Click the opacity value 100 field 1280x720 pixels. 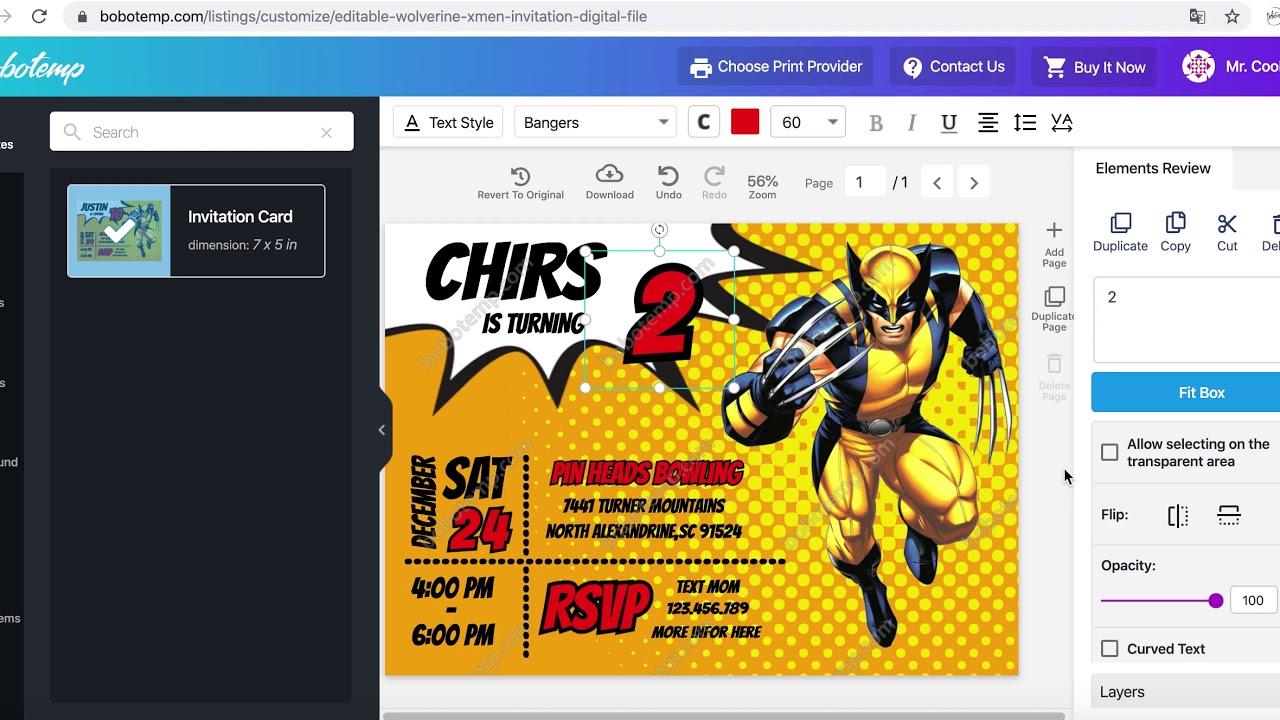click(x=1254, y=600)
